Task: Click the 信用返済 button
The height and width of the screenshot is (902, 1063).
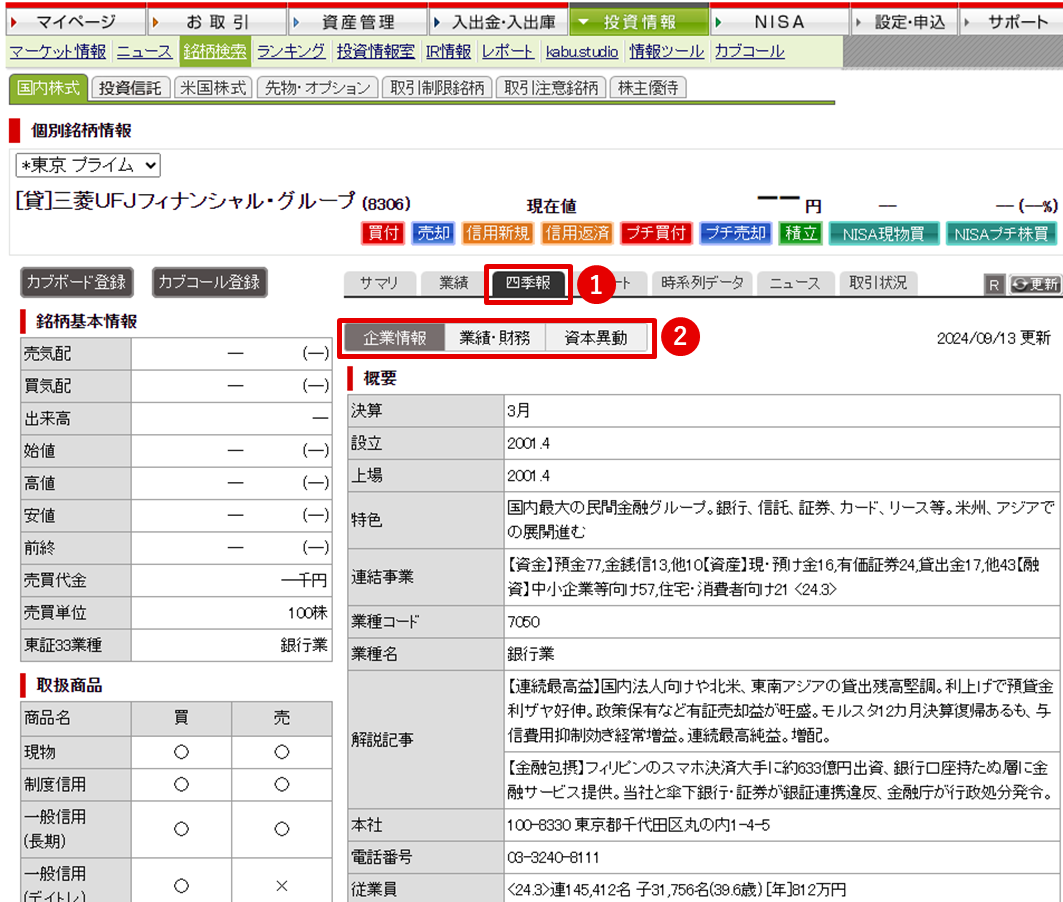Action: [x=578, y=233]
